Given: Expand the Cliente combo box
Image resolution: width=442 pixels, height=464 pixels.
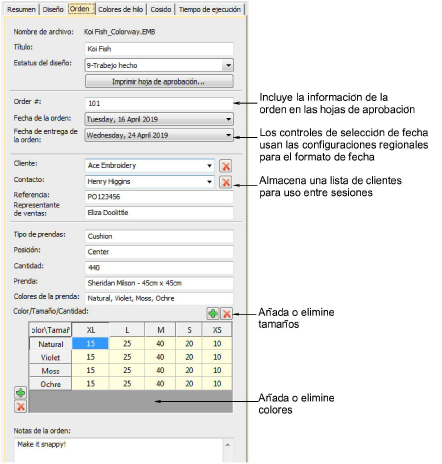Looking at the screenshot, I should point(209,166).
